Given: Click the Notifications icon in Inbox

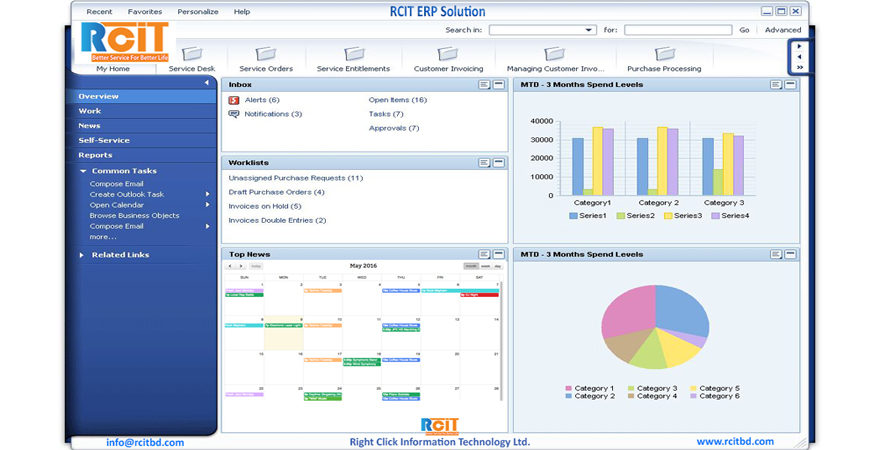Looking at the screenshot, I should tap(234, 114).
